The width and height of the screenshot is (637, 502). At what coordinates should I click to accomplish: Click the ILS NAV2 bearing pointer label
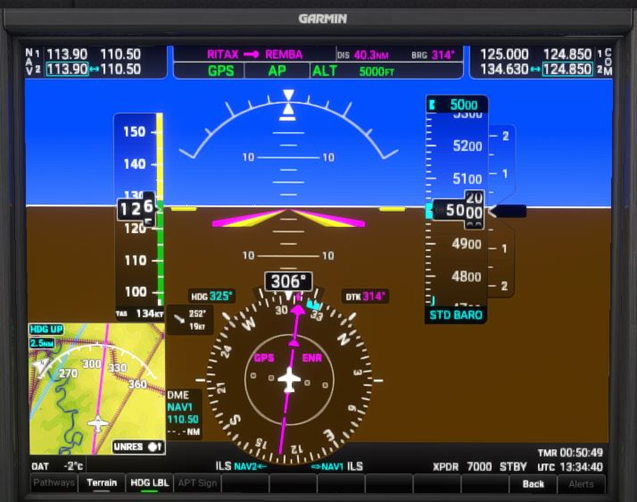(241, 466)
